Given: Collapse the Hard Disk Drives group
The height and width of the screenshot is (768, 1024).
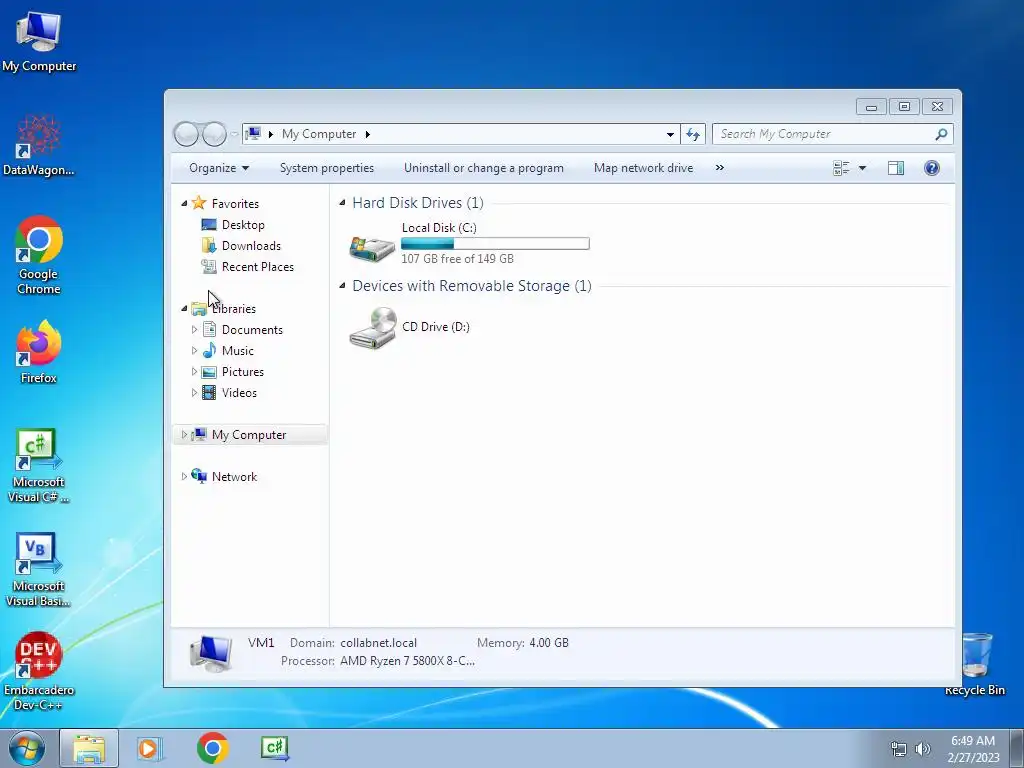Looking at the screenshot, I should click(x=342, y=203).
